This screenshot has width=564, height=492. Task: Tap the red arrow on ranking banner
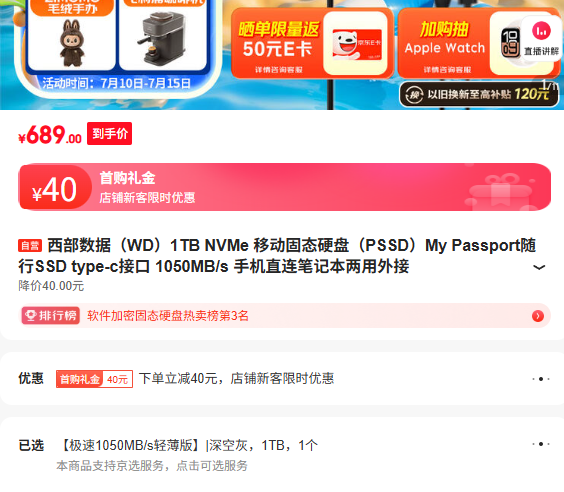[538, 316]
